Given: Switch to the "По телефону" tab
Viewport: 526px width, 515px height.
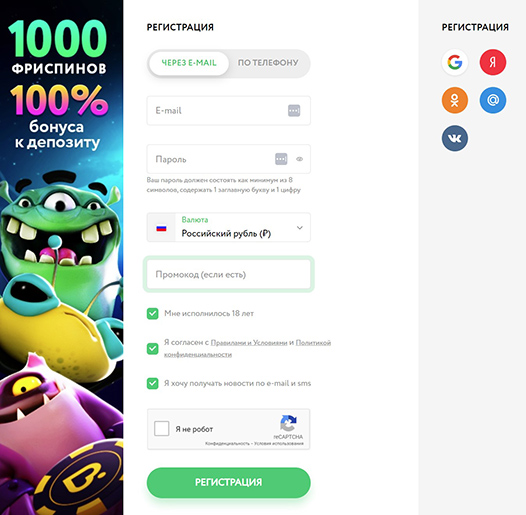Looking at the screenshot, I should click(x=268, y=63).
